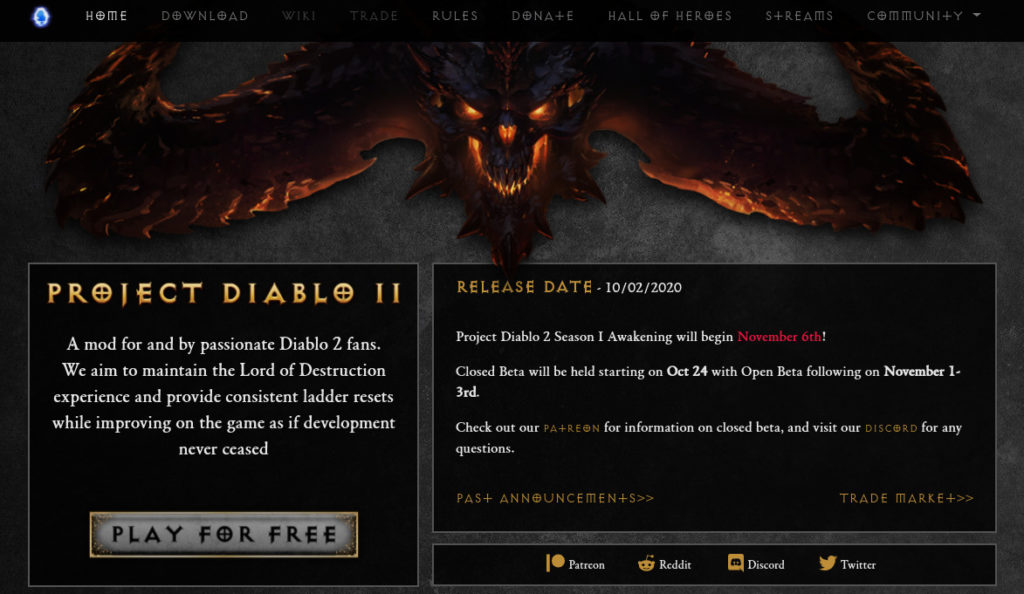Open the Donate page

point(543,16)
